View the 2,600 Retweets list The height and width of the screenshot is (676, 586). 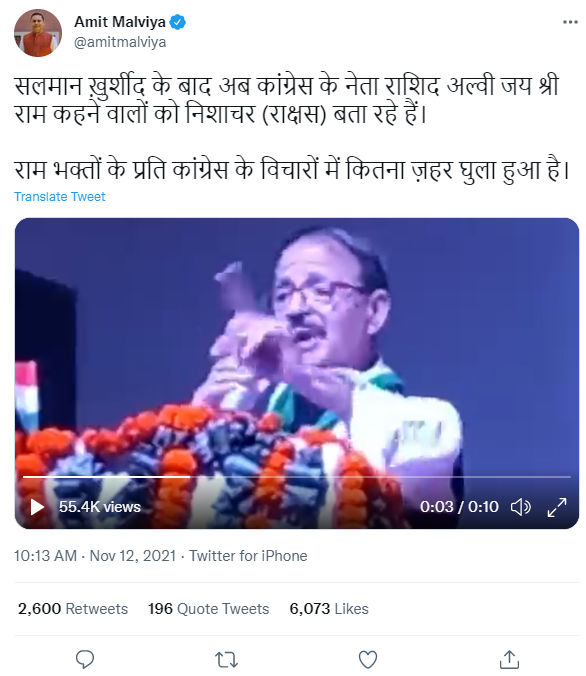[x=73, y=609]
